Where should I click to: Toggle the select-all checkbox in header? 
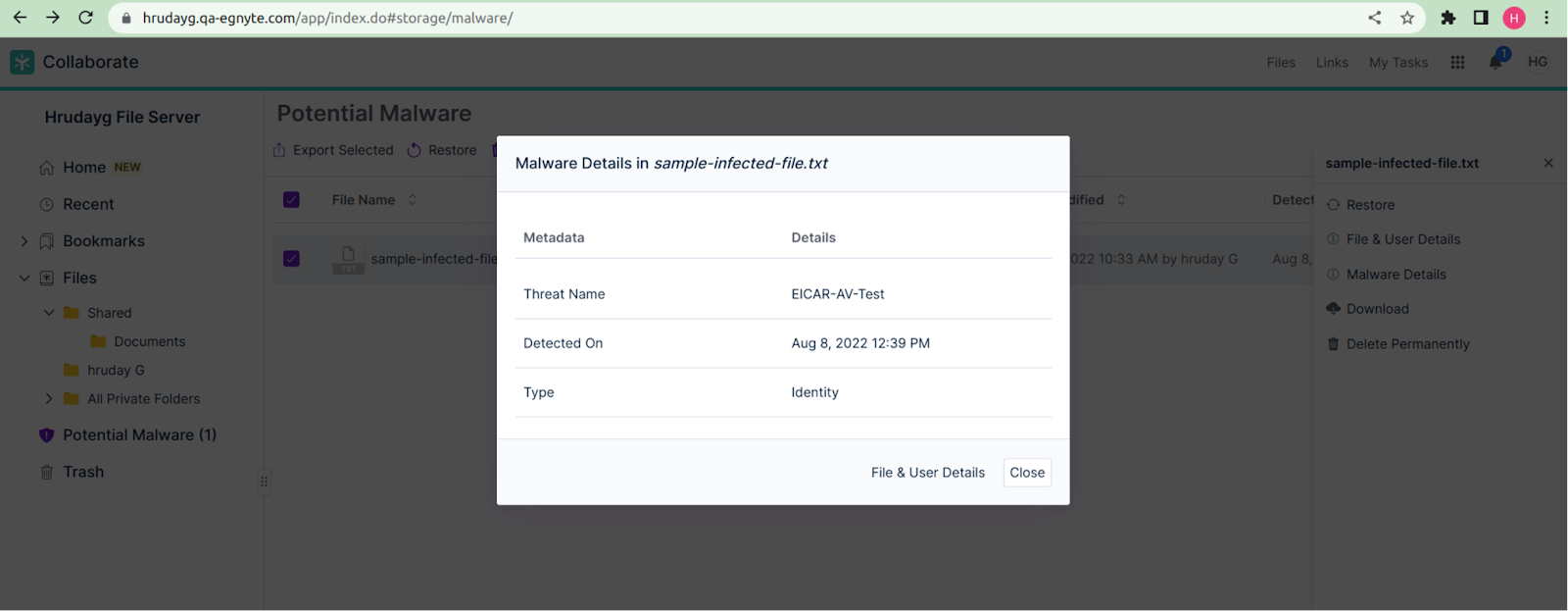point(291,200)
